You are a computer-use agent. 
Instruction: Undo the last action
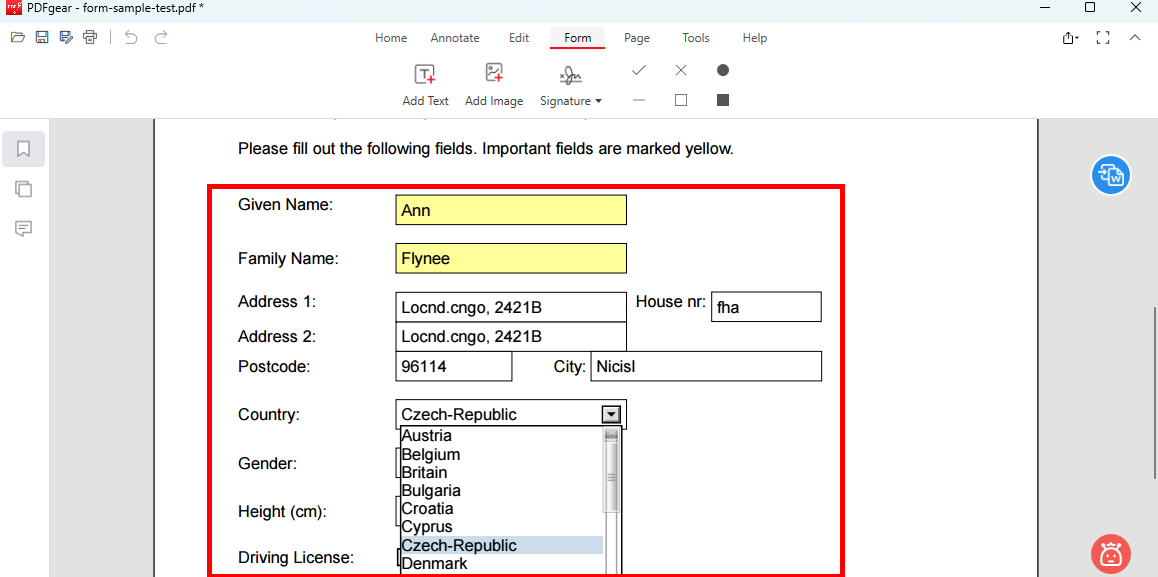(x=131, y=38)
